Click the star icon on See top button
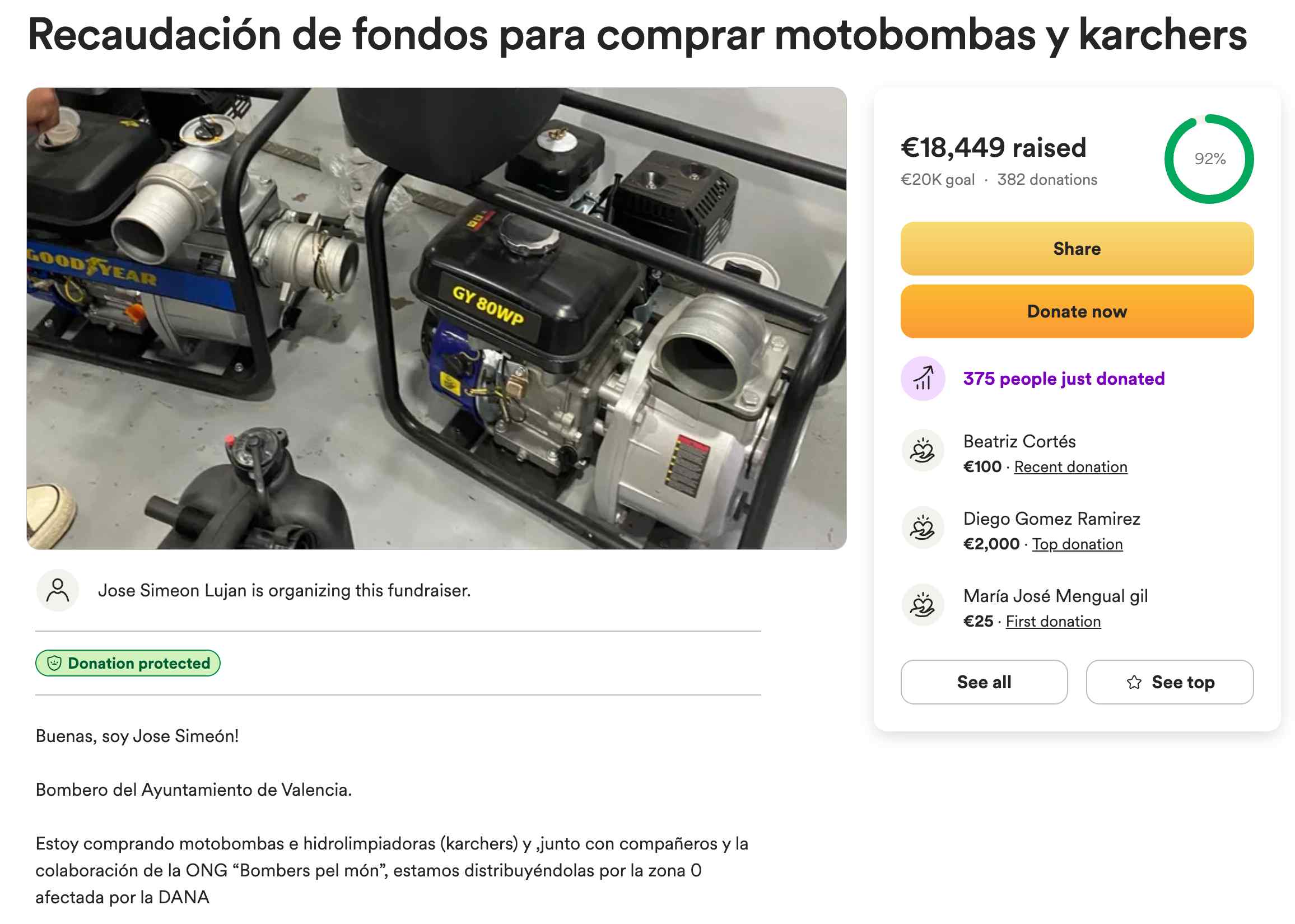 point(1134,682)
